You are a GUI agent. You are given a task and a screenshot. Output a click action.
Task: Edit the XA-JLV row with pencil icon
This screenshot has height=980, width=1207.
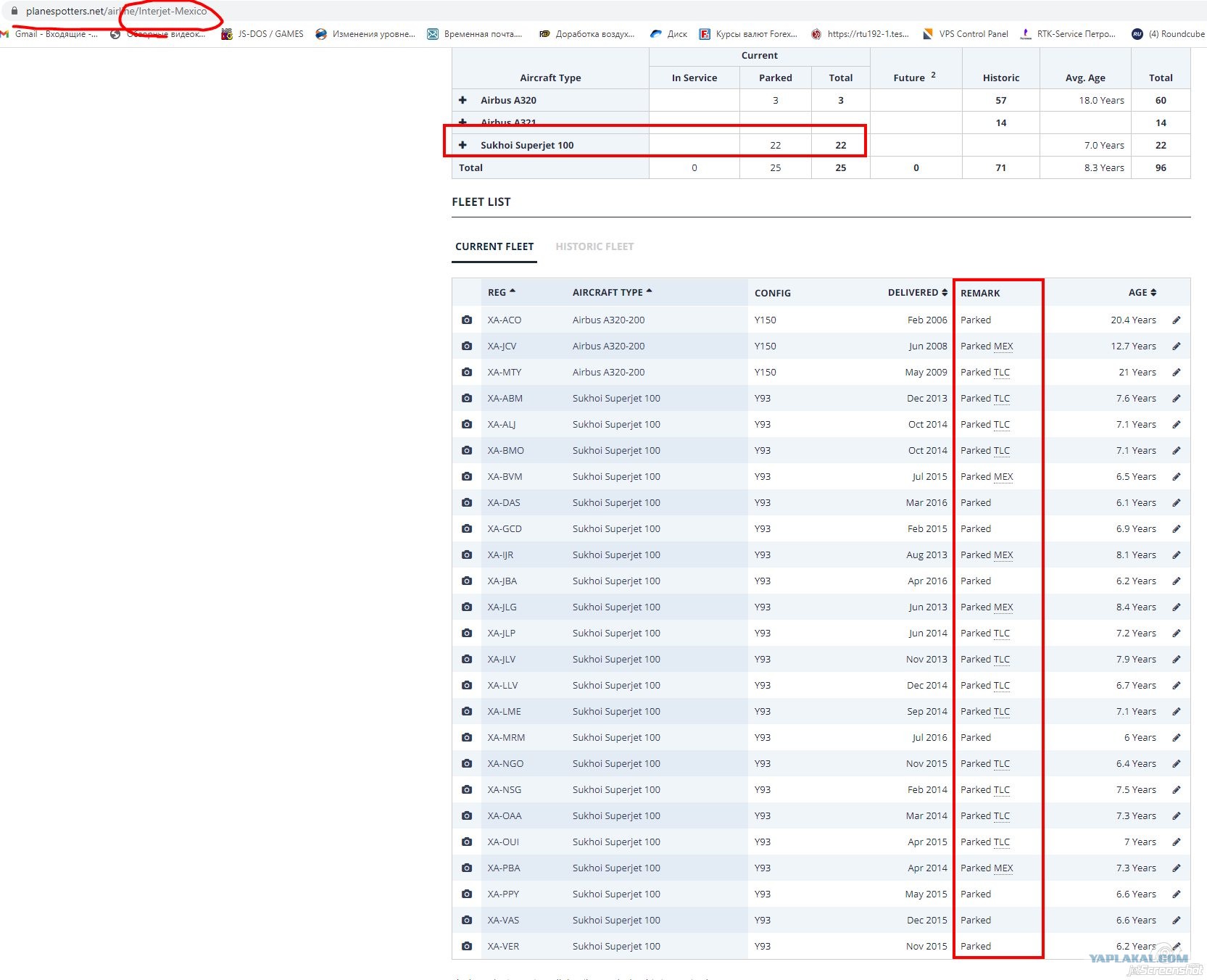1177,659
